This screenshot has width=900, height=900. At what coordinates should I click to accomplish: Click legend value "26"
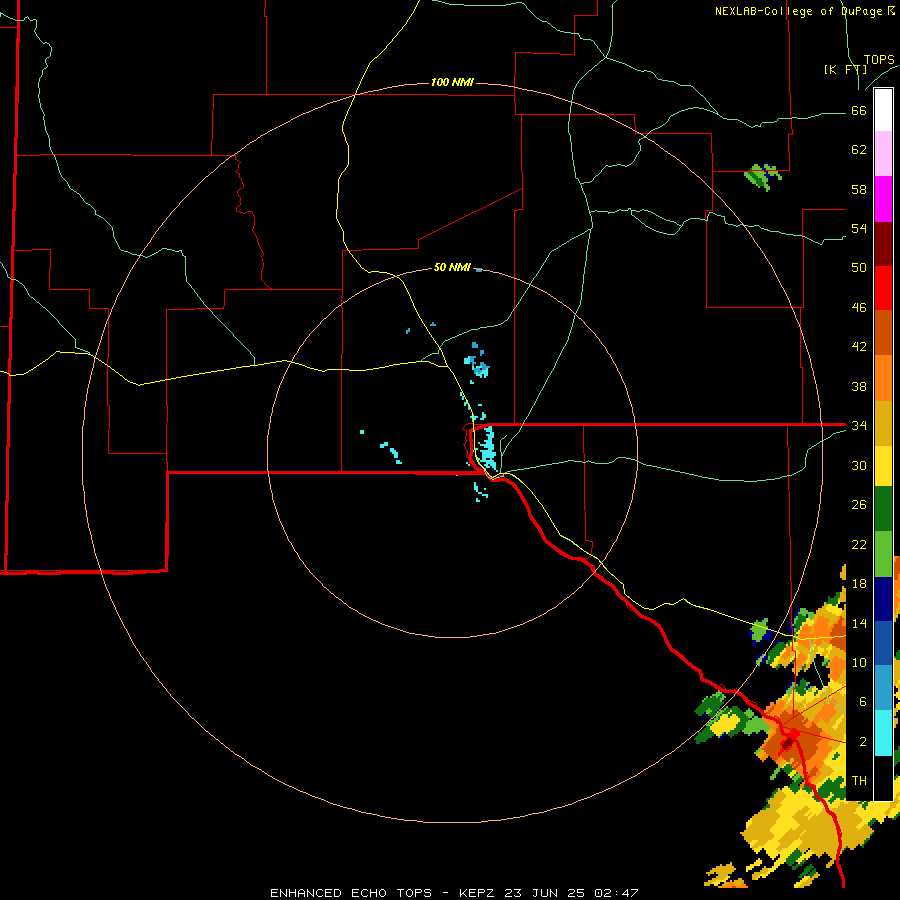[x=859, y=505]
